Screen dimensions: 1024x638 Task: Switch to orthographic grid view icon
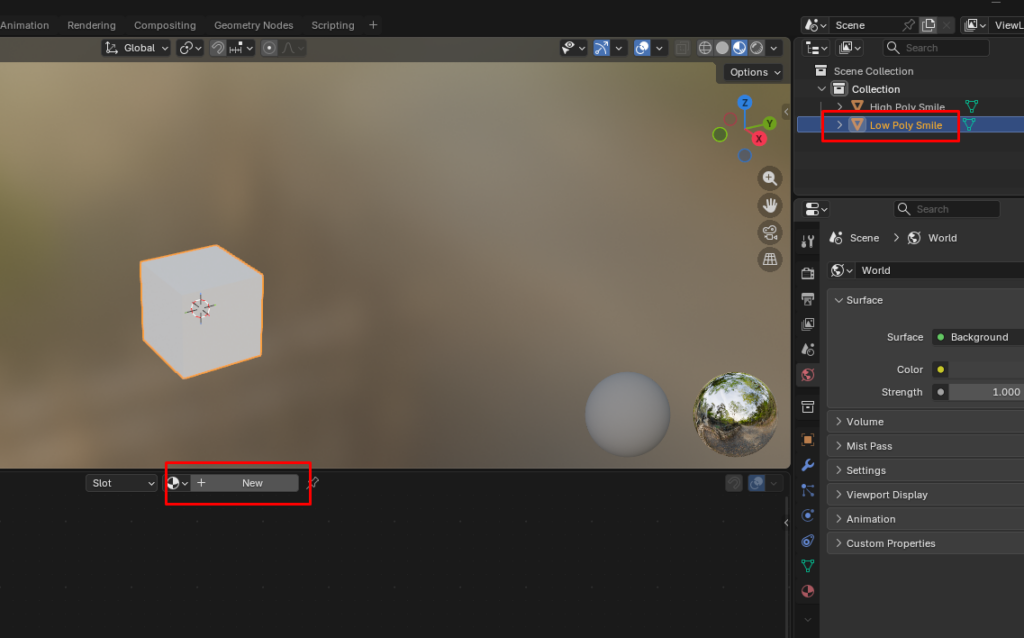tap(770, 259)
